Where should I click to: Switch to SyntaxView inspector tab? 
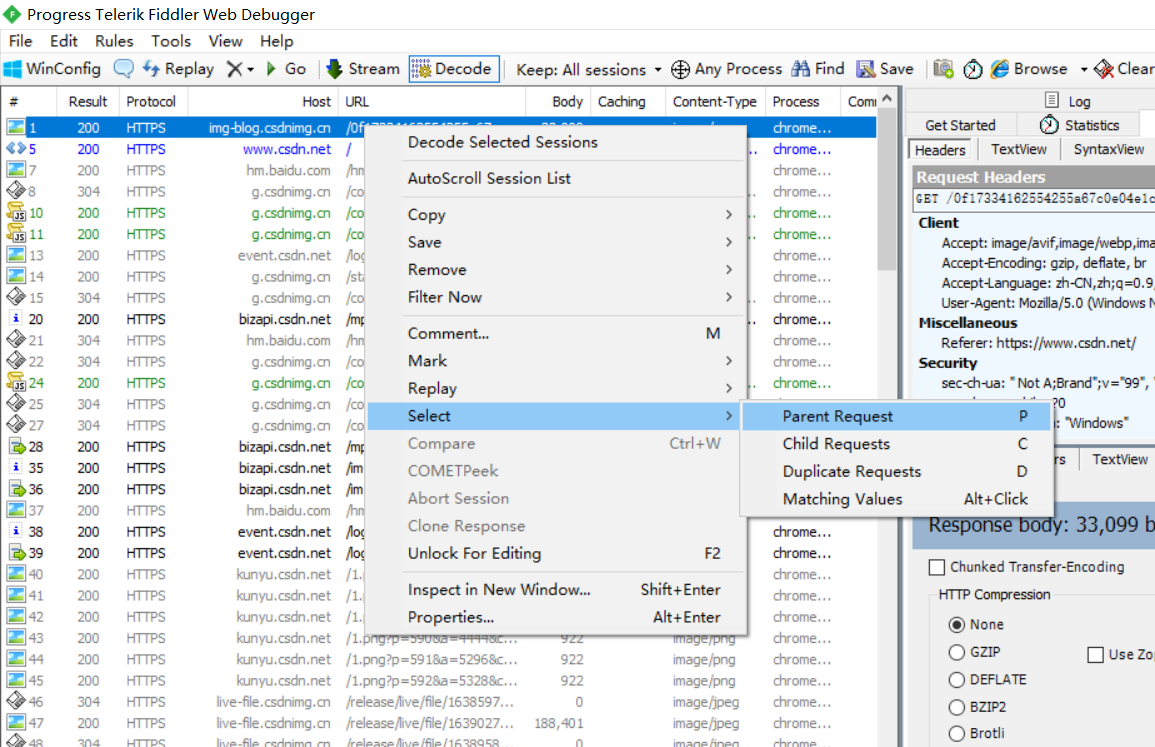1109,150
